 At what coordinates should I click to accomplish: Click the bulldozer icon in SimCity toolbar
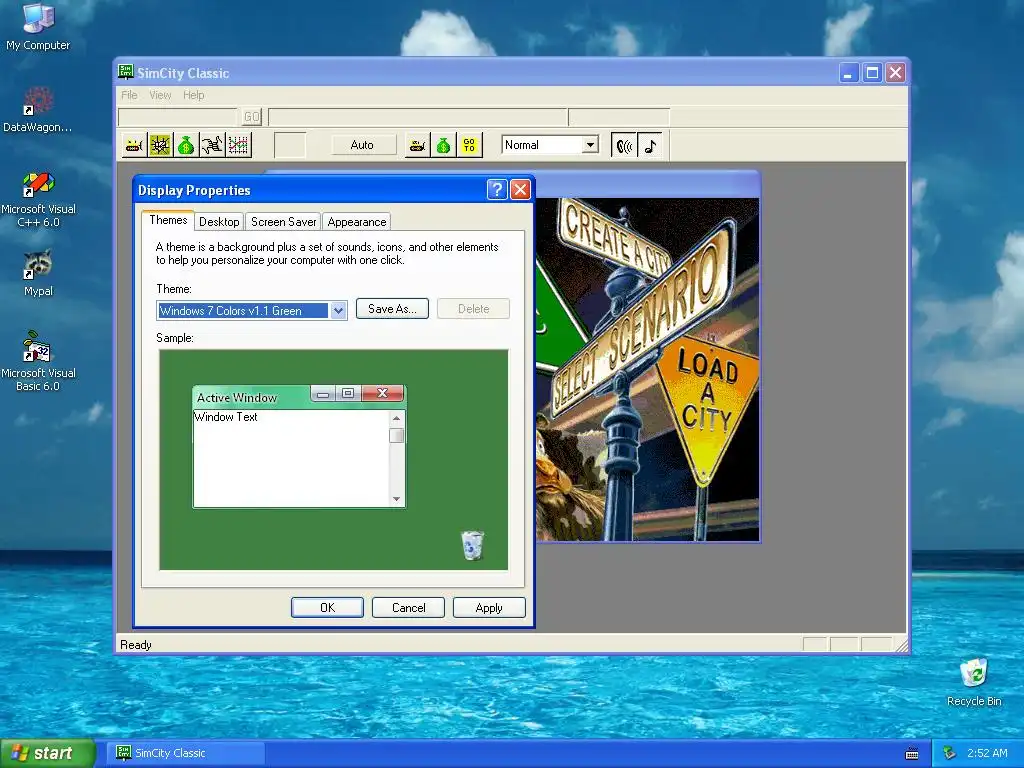click(x=134, y=145)
